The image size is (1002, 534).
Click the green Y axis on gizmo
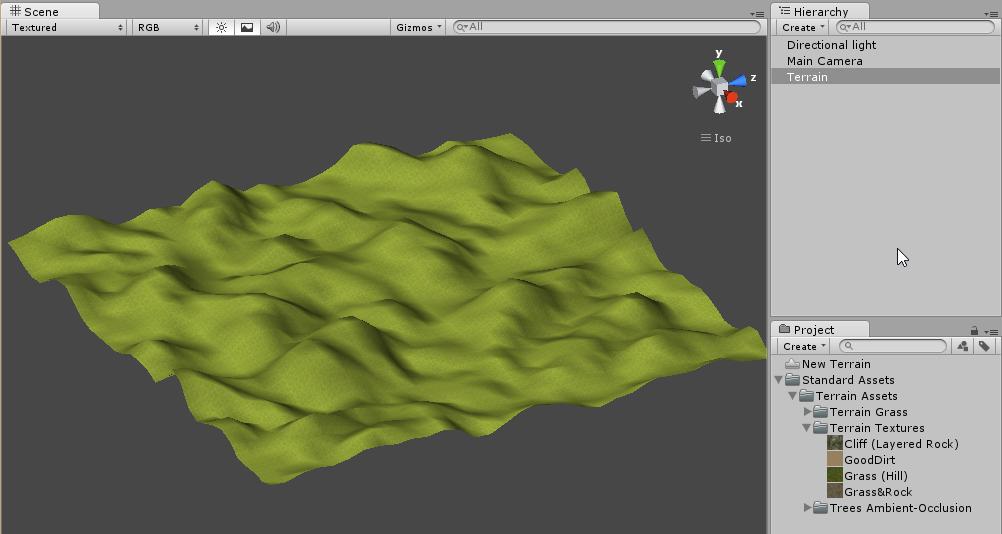tap(719, 68)
